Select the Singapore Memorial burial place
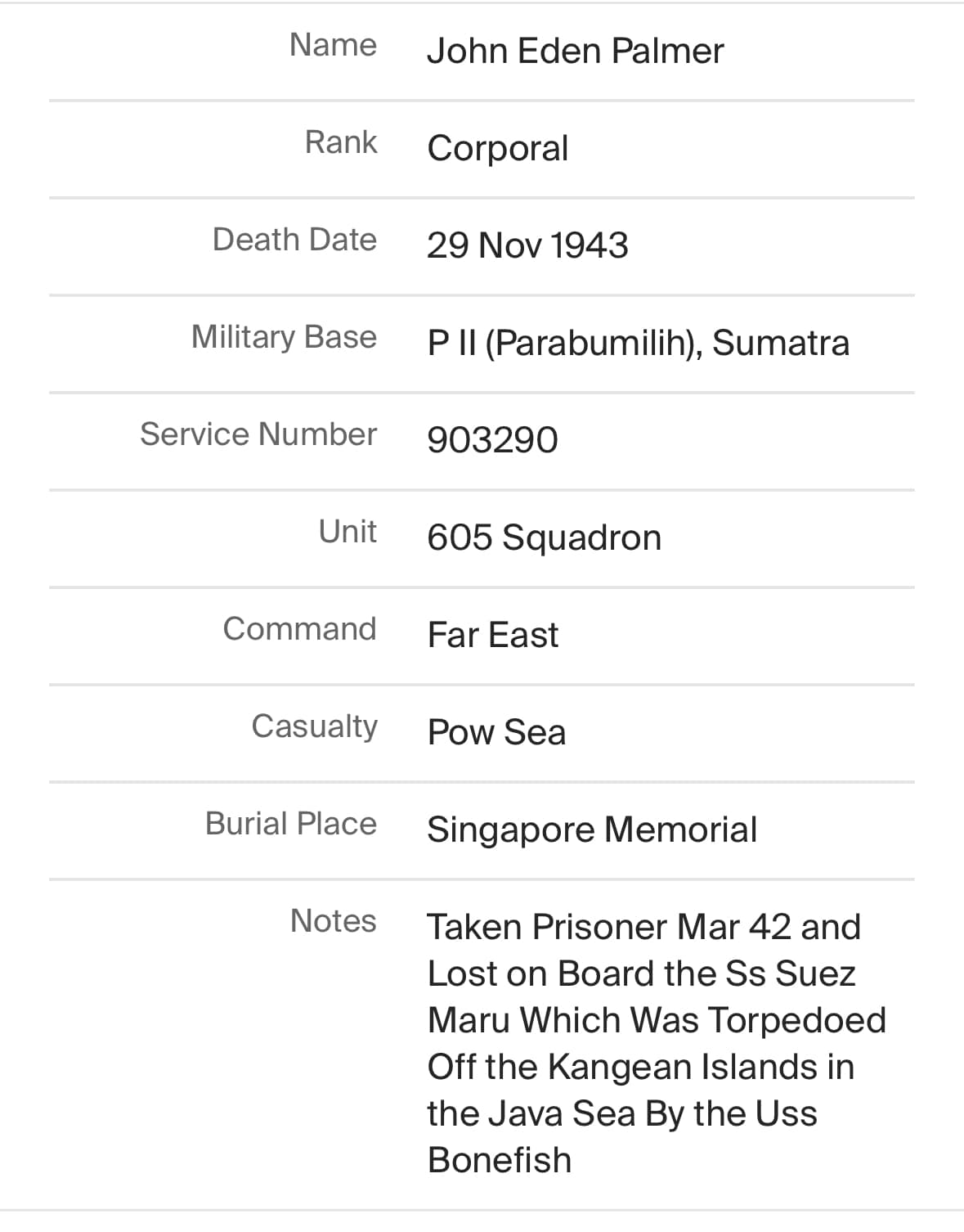The width and height of the screenshot is (964, 1232). [592, 830]
